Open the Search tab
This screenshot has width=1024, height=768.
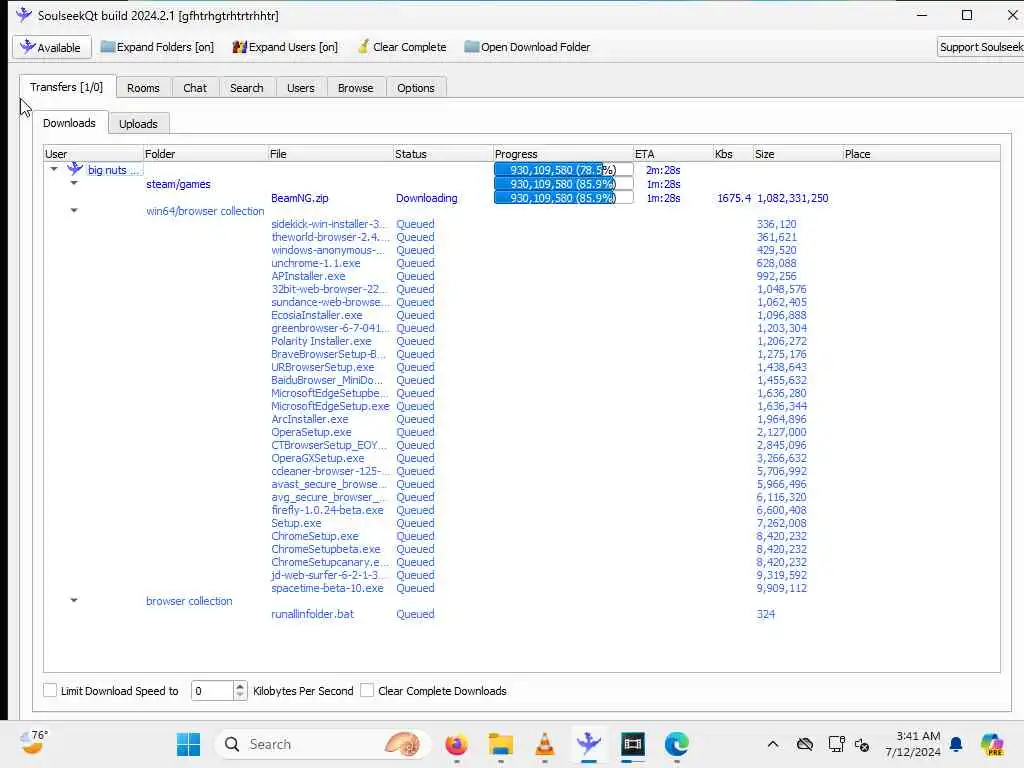[x=246, y=88]
